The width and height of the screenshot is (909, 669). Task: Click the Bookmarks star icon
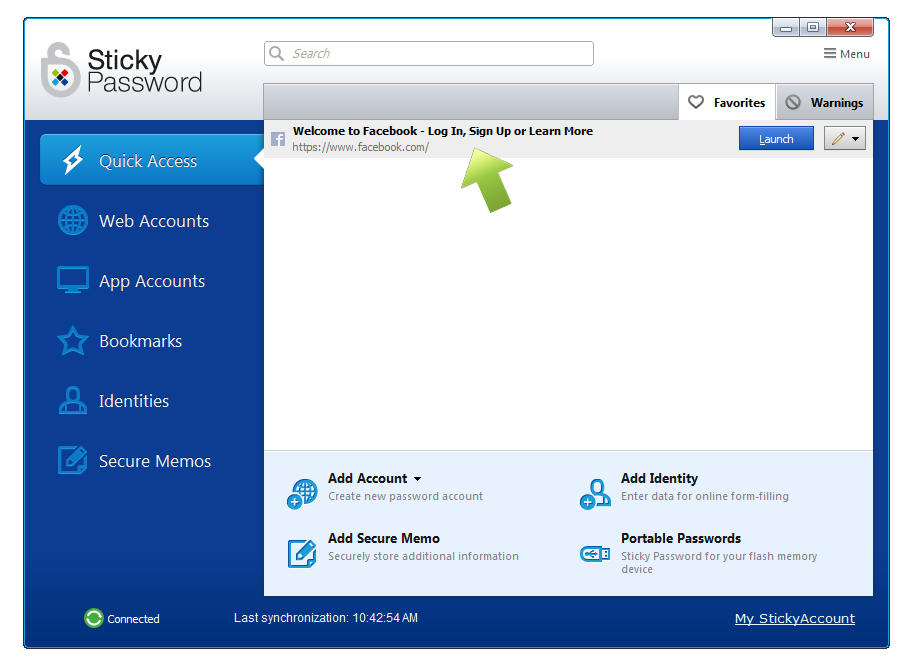tap(73, 340)
